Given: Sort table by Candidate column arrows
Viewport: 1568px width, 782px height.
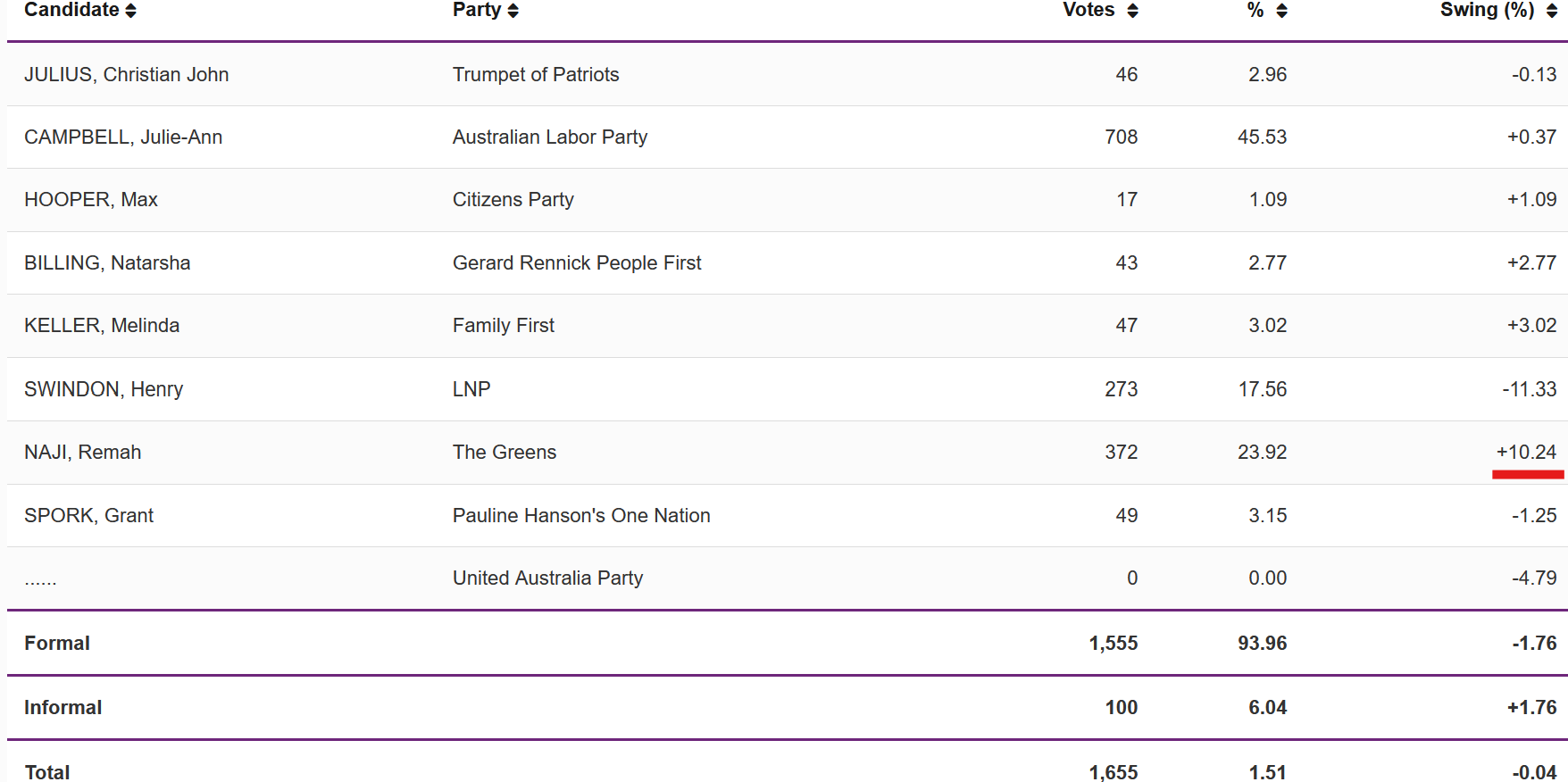Looking at the screenshot, I should click(131, 11).
